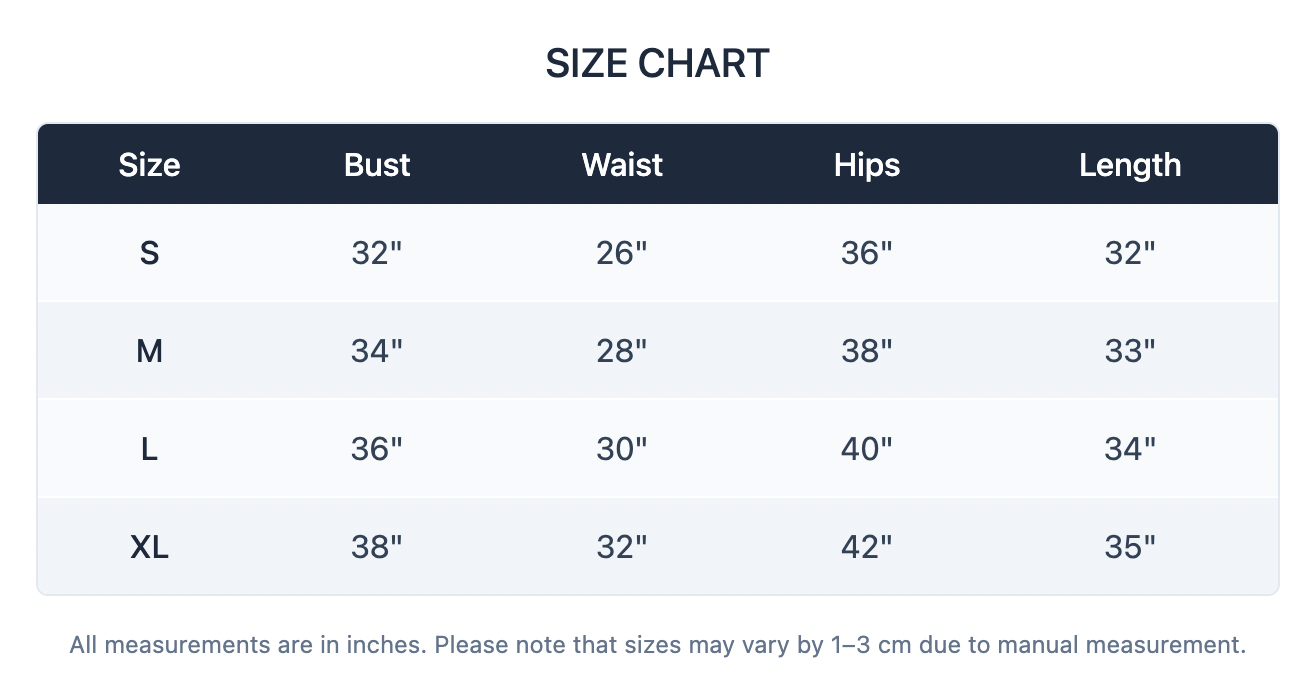Screen dimensions: 1314x696
Task: Click the 33" length value for M
Action: [1130, 351]
